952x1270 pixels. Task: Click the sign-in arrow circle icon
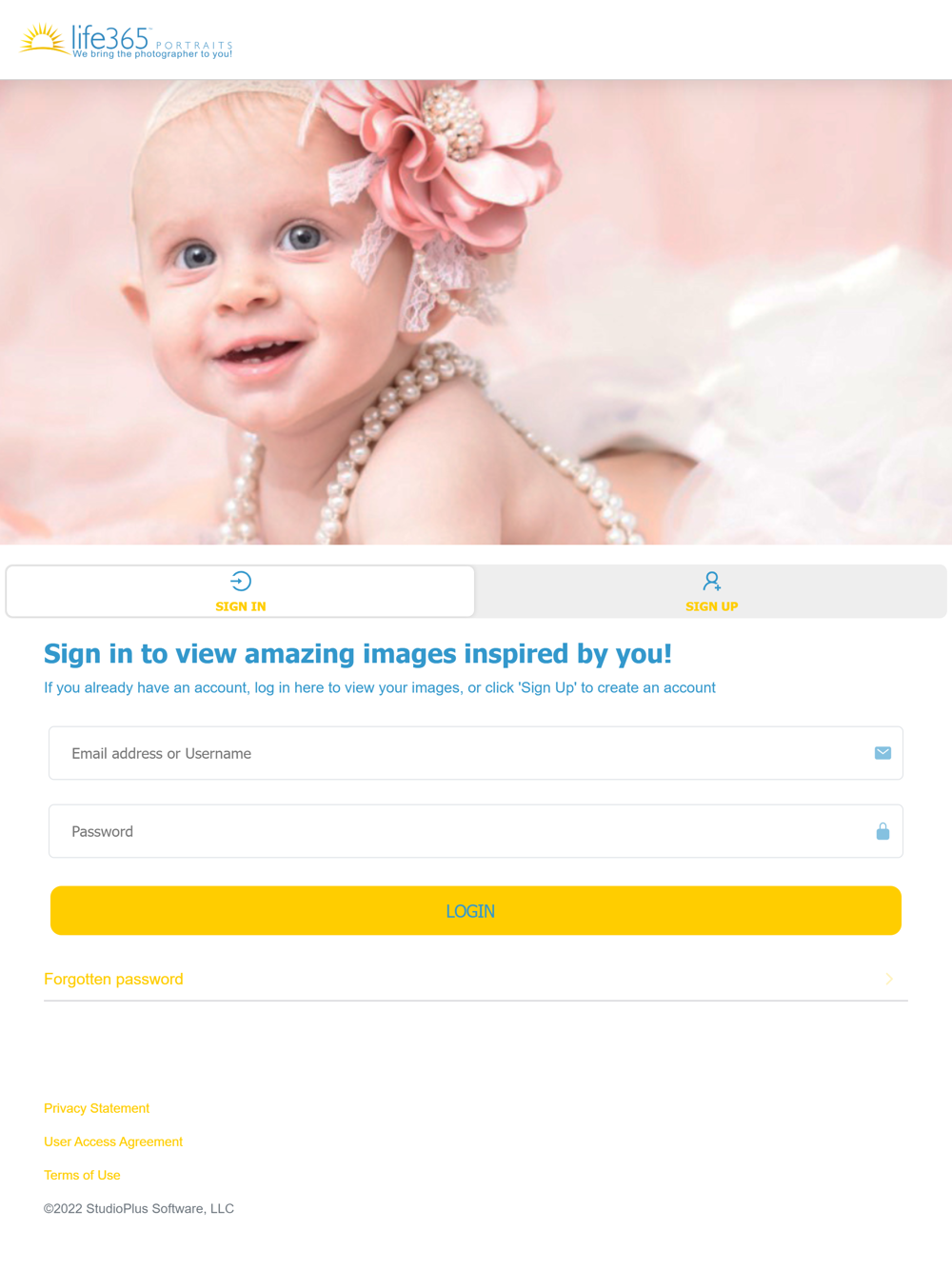(x=241, y=581)
